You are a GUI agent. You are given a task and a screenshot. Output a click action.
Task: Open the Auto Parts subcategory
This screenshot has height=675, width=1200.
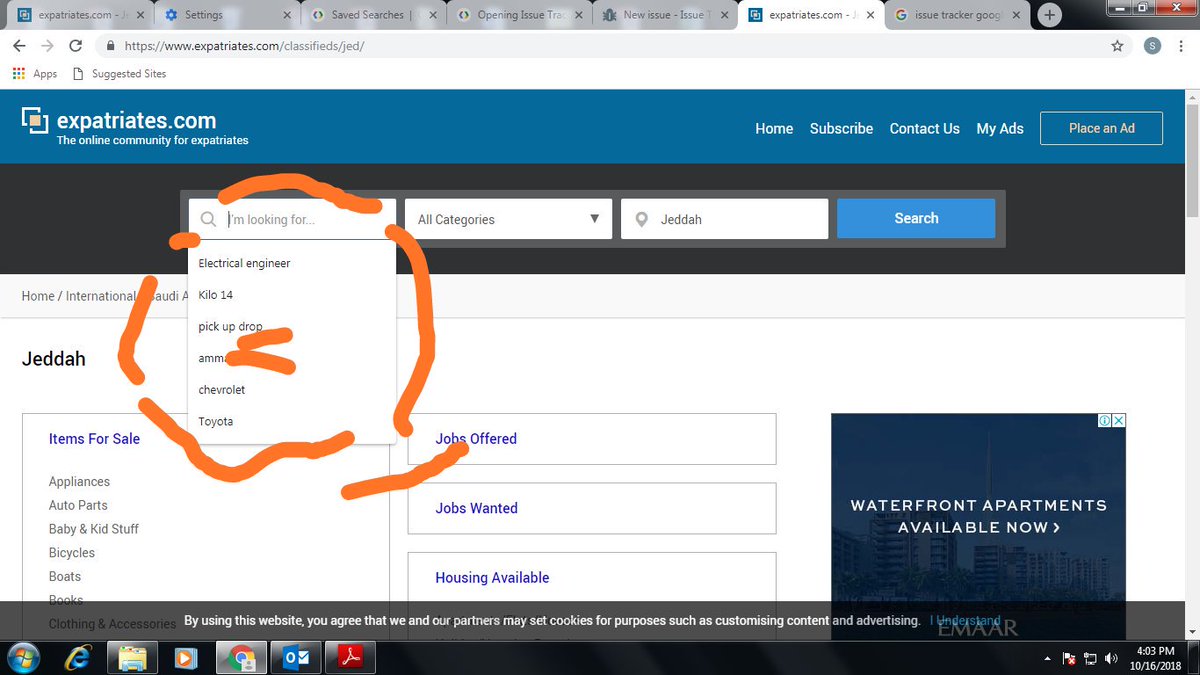coord(78,505)
